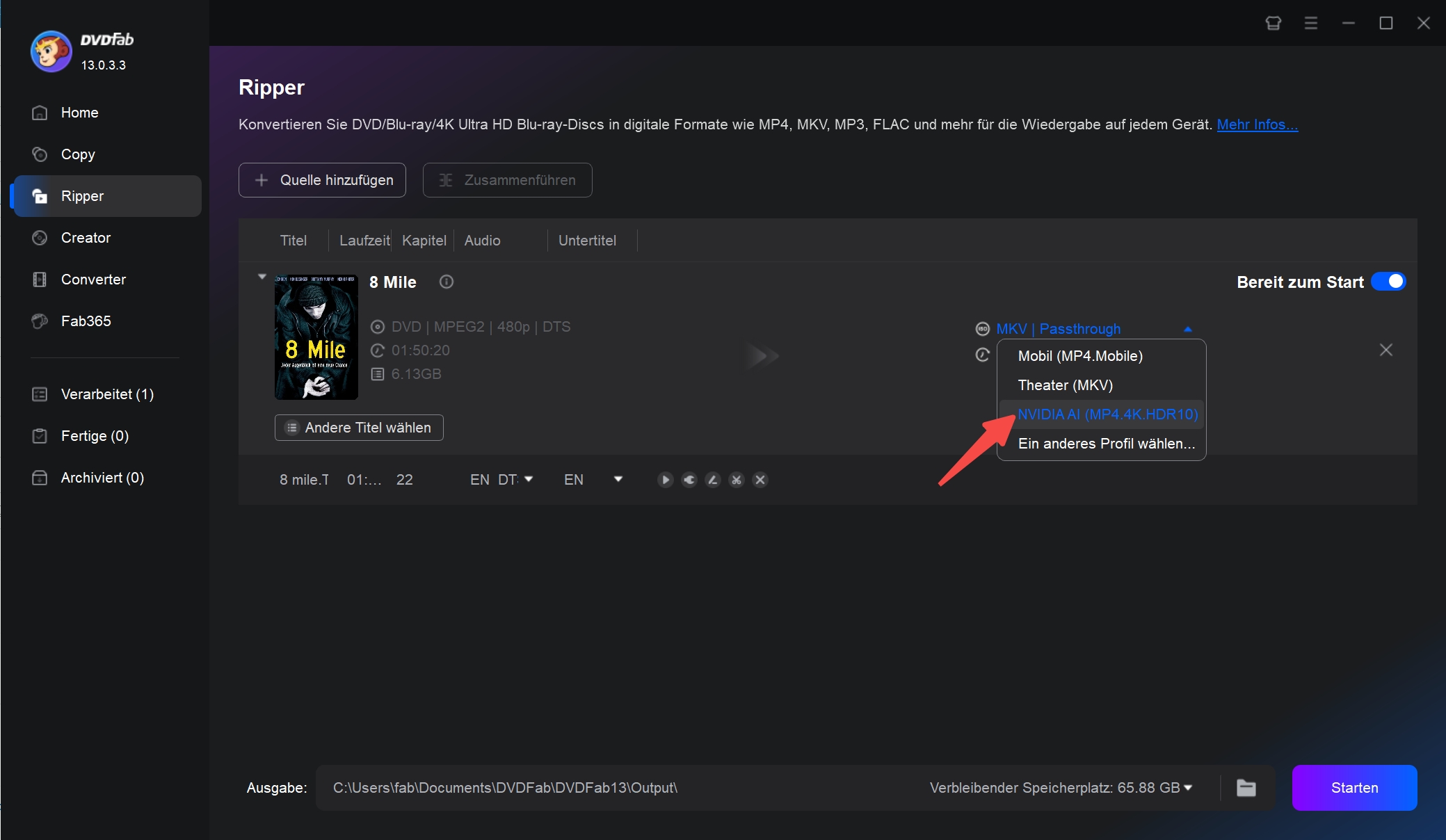
Task: Remove the 8 Mile source with X
Action: 1385,350
